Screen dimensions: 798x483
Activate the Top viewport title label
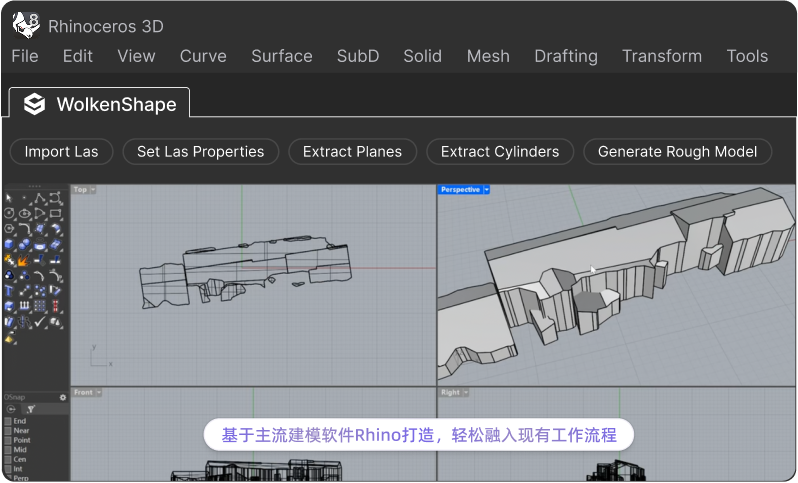pos(80,189)
